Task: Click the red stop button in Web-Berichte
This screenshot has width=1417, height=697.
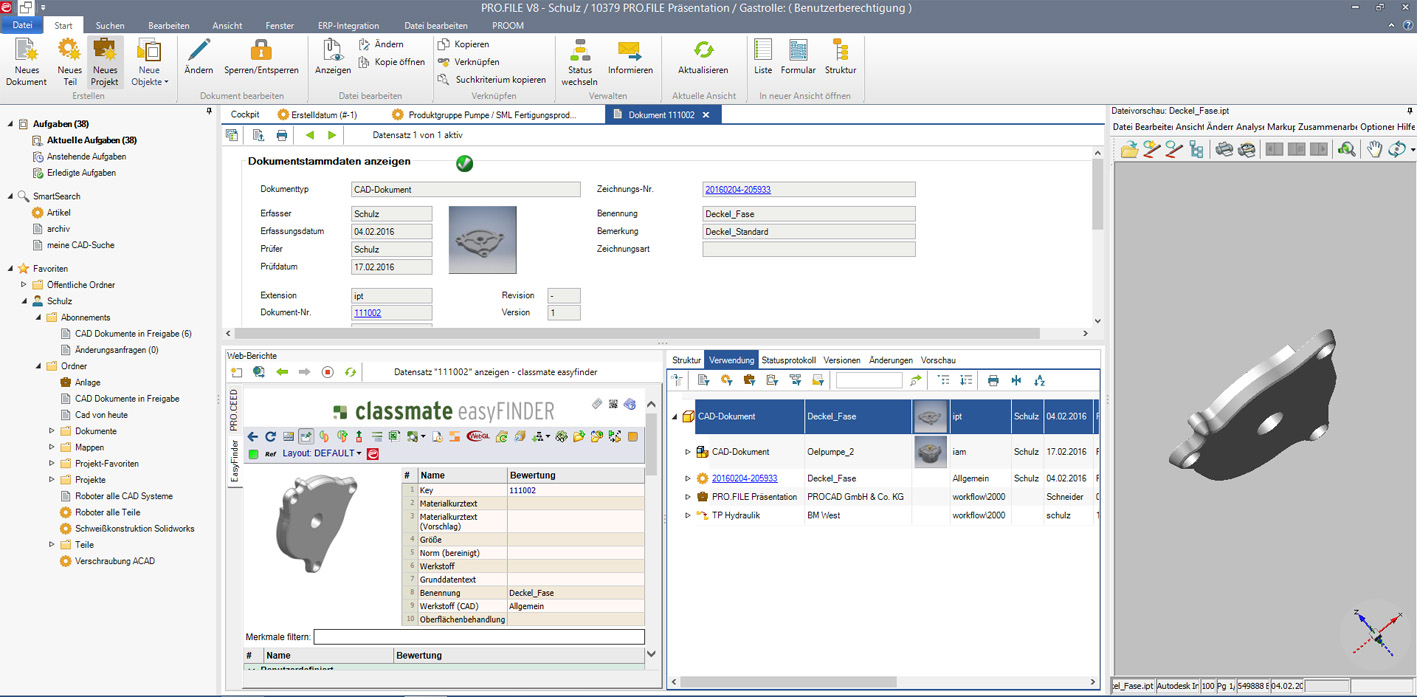Action: coord(327,372)
